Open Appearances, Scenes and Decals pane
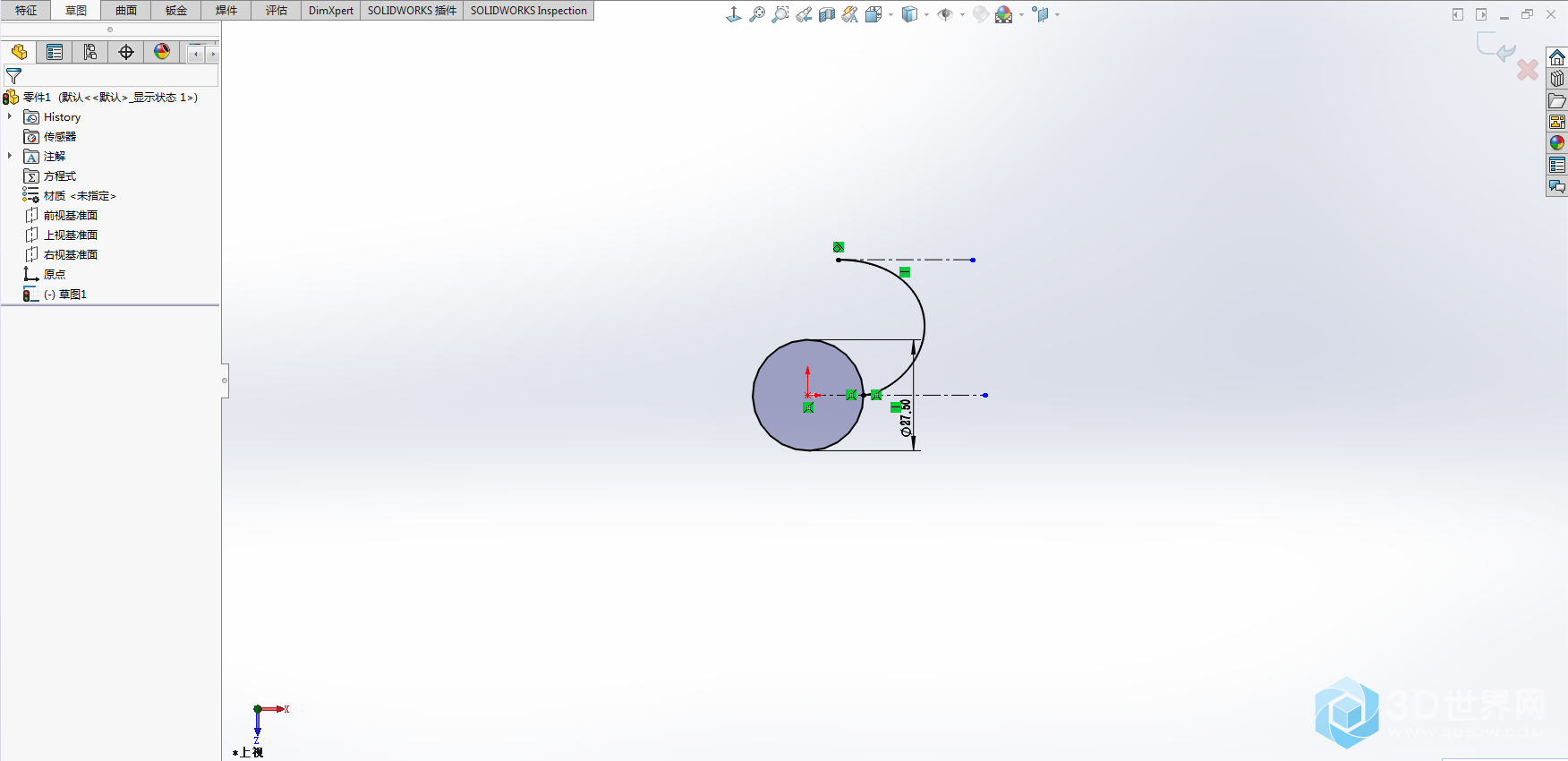1568x761 pixels. [1557, 144]
